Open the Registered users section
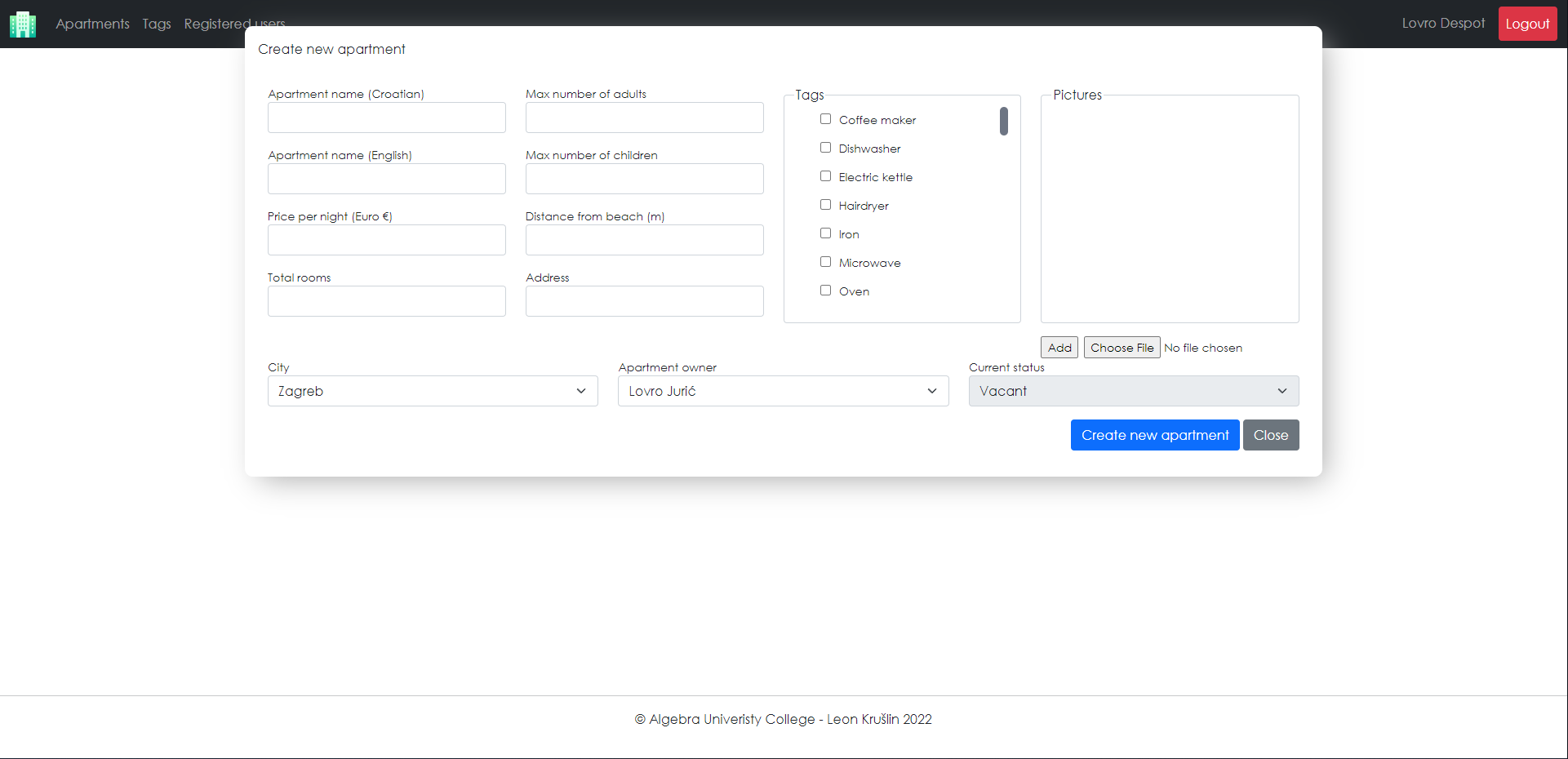This screenshot has width=1568, height=759. coord(234,24)
